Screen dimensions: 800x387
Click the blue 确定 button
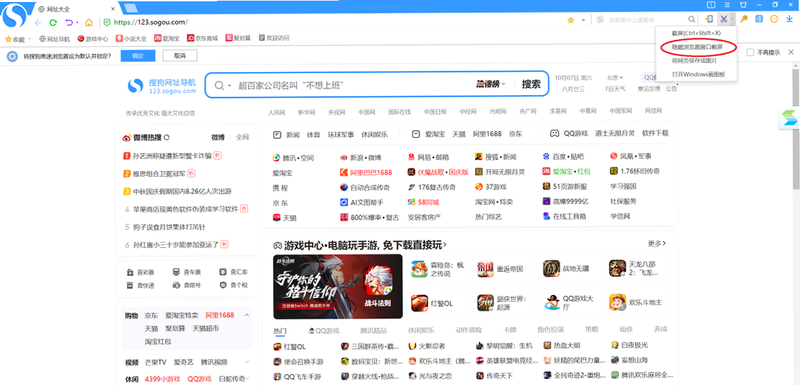point(138,56)
